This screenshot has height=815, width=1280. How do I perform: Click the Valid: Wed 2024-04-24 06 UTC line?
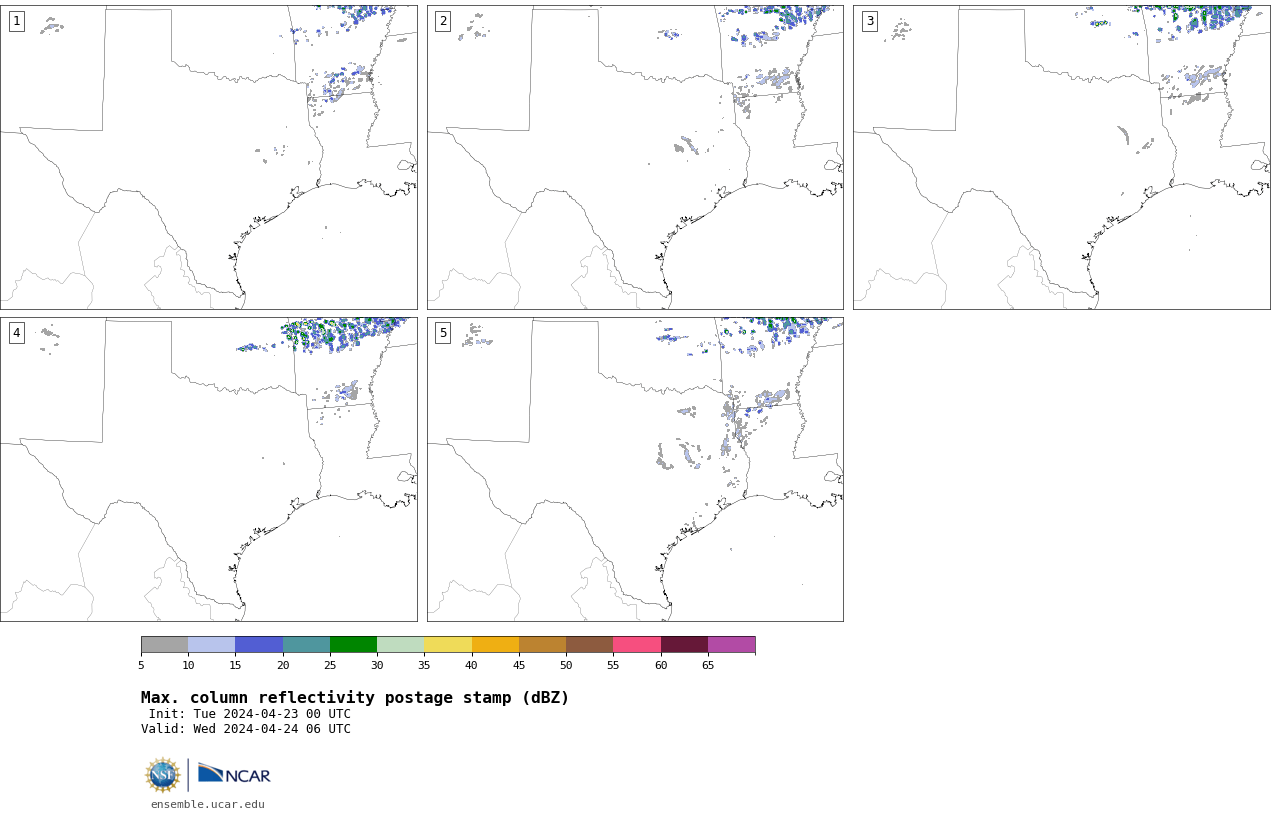[246, 729]
